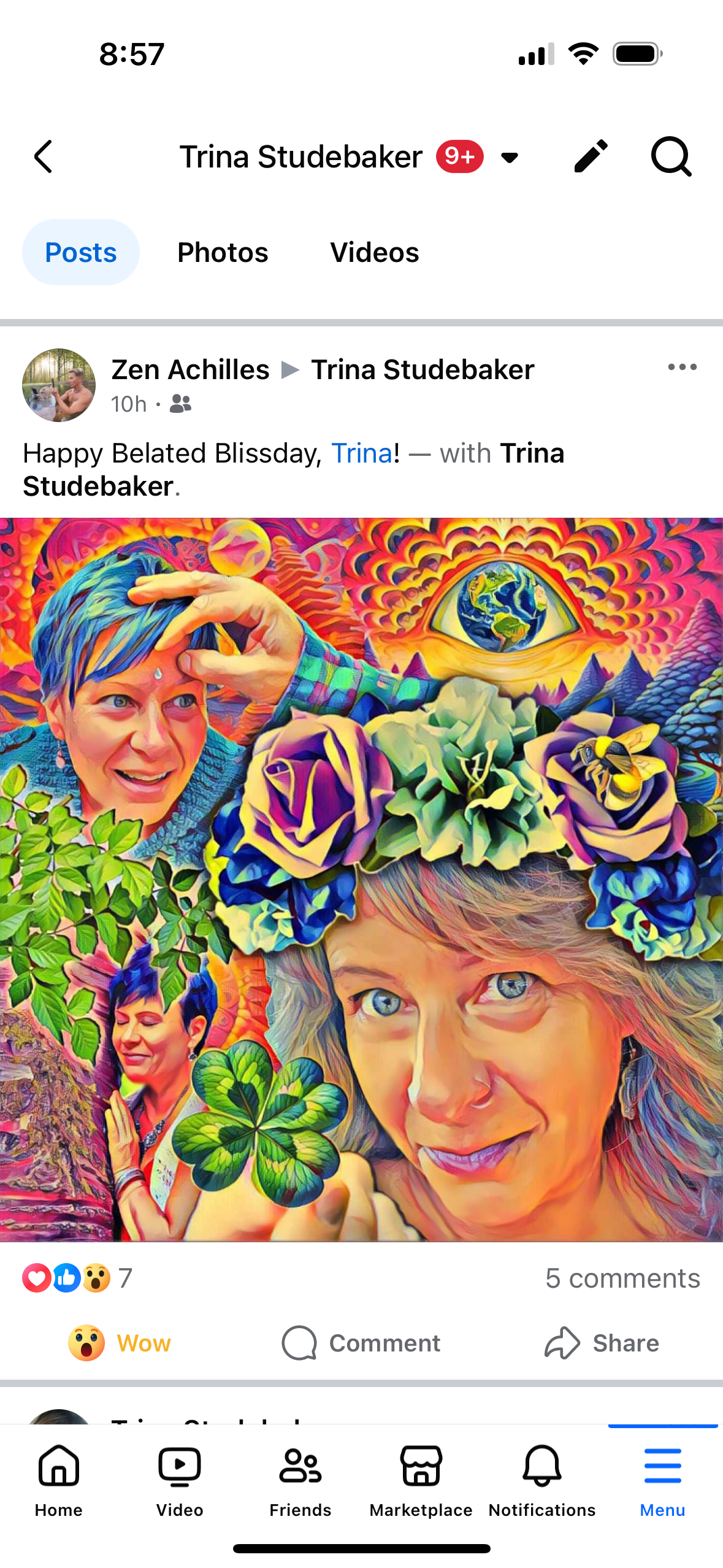The height and width of the screenshot is (1568, 723).
Task: Select the Posts tab
Action: [81, 252]
